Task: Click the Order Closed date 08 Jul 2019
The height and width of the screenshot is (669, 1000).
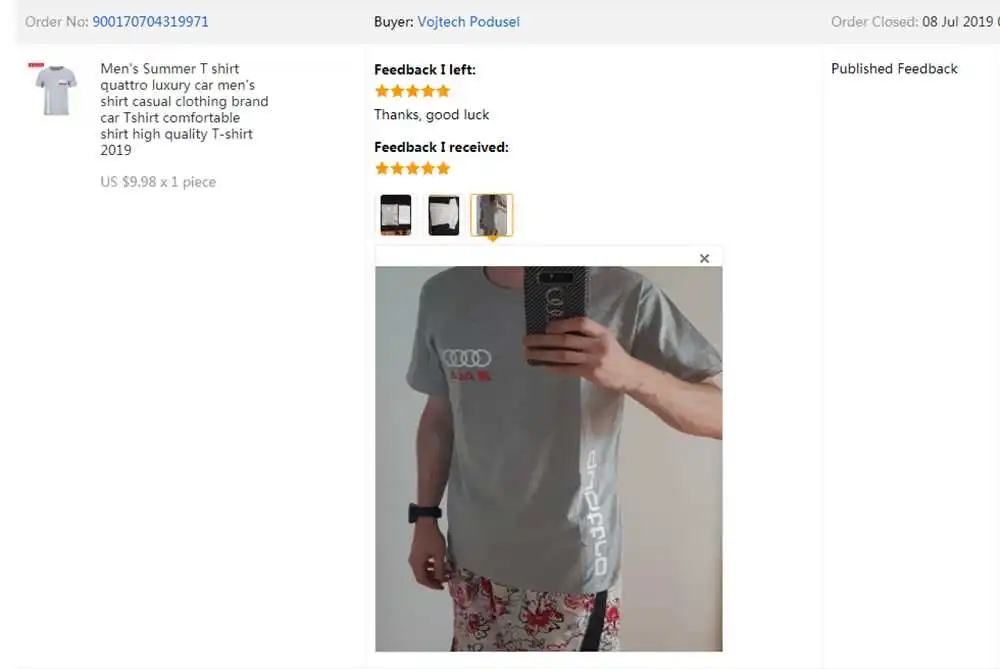Action: (x=957, y=22)
